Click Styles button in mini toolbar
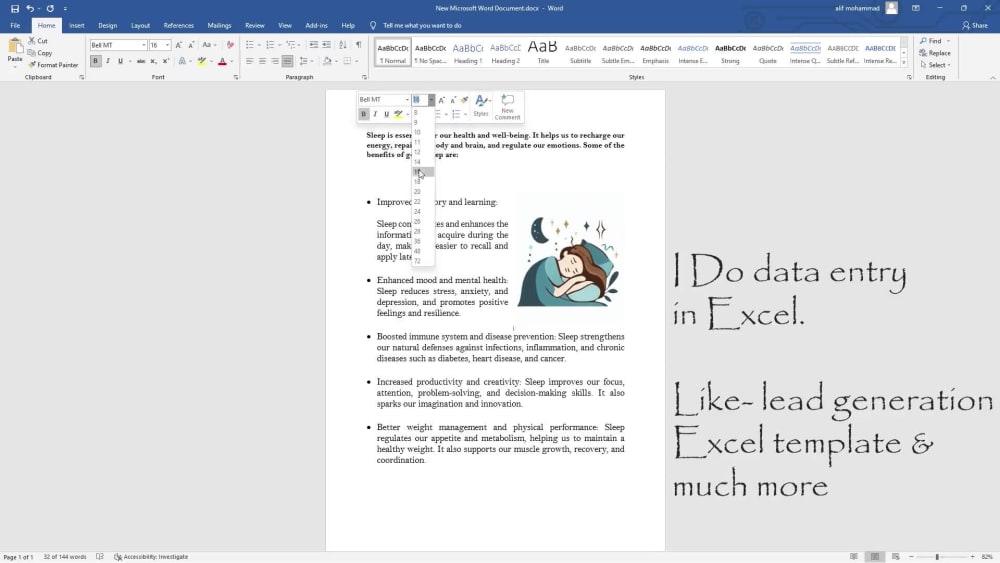Viewport: 1000px width, 563px height. click(481, 106)
